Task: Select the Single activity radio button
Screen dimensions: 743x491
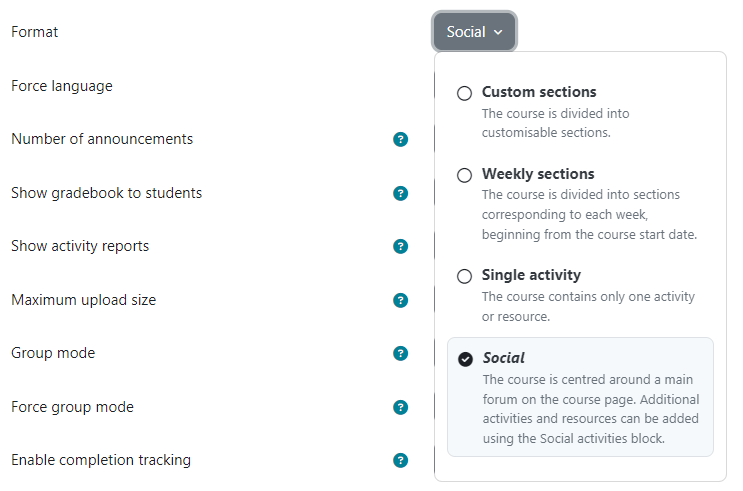Action: (464, 276)
